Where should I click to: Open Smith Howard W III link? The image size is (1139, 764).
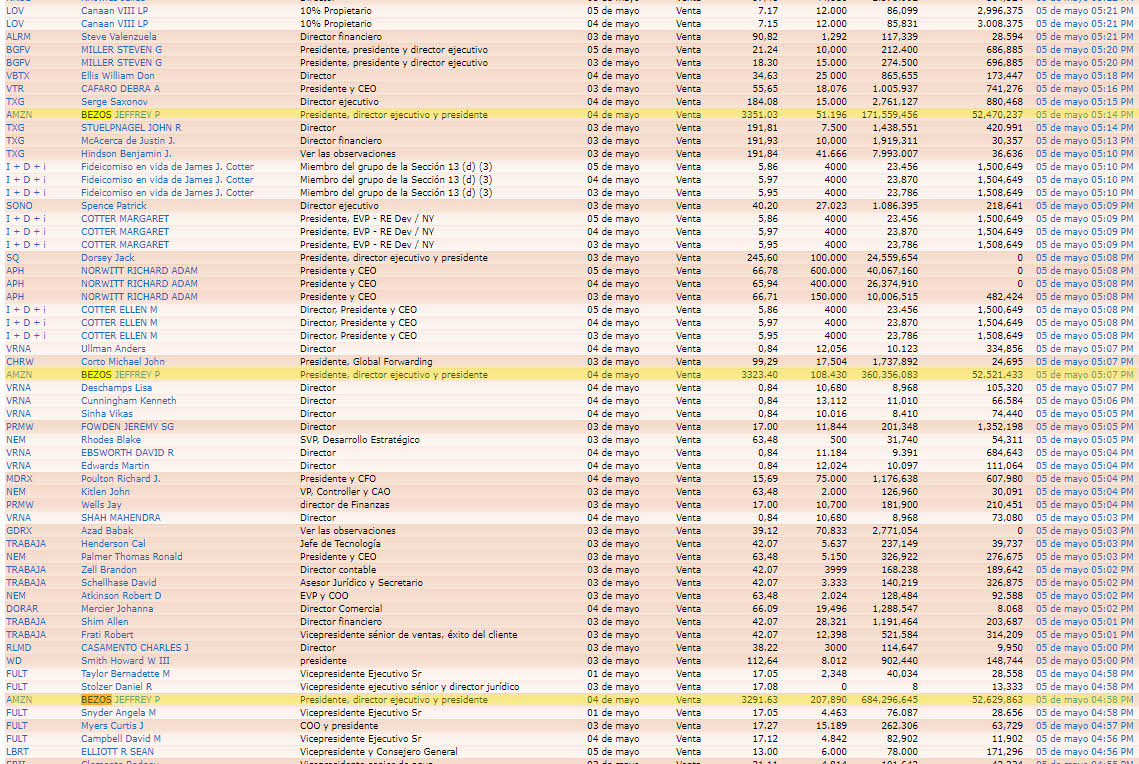[125, 660]
